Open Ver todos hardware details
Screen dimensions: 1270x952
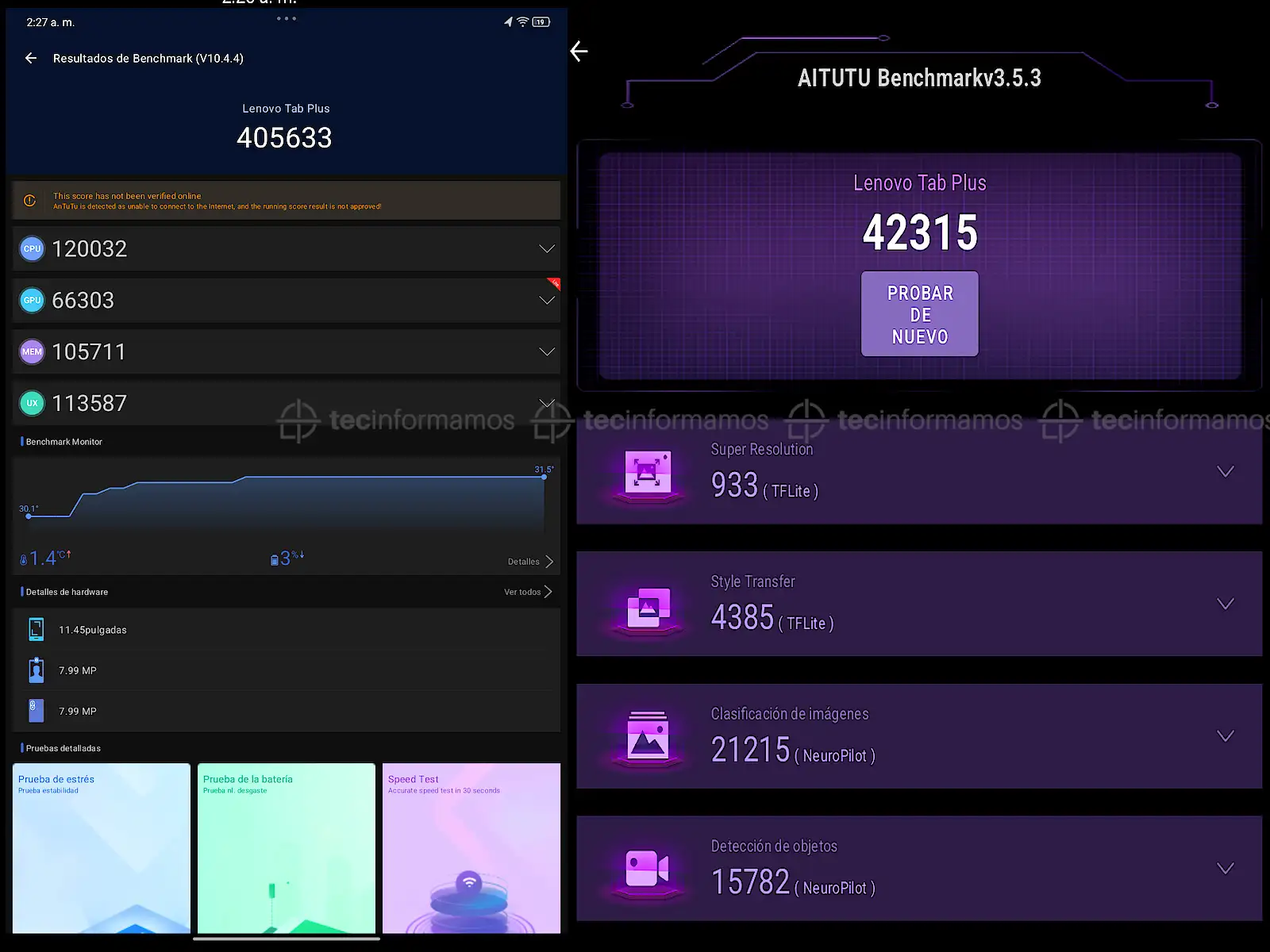coord(528,592)
